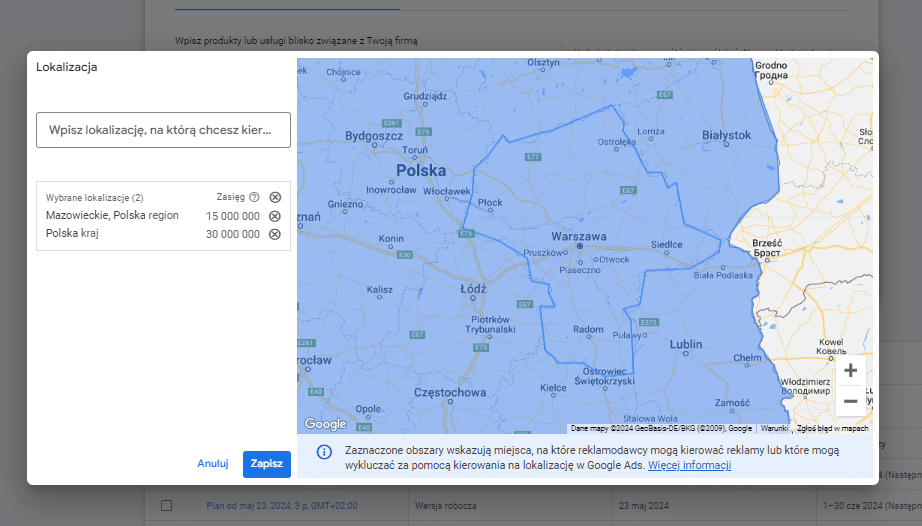This screenshot has height=526, width=922.
Task: Click Zgłoś błąd w mapach link
Action: [833, 428]
